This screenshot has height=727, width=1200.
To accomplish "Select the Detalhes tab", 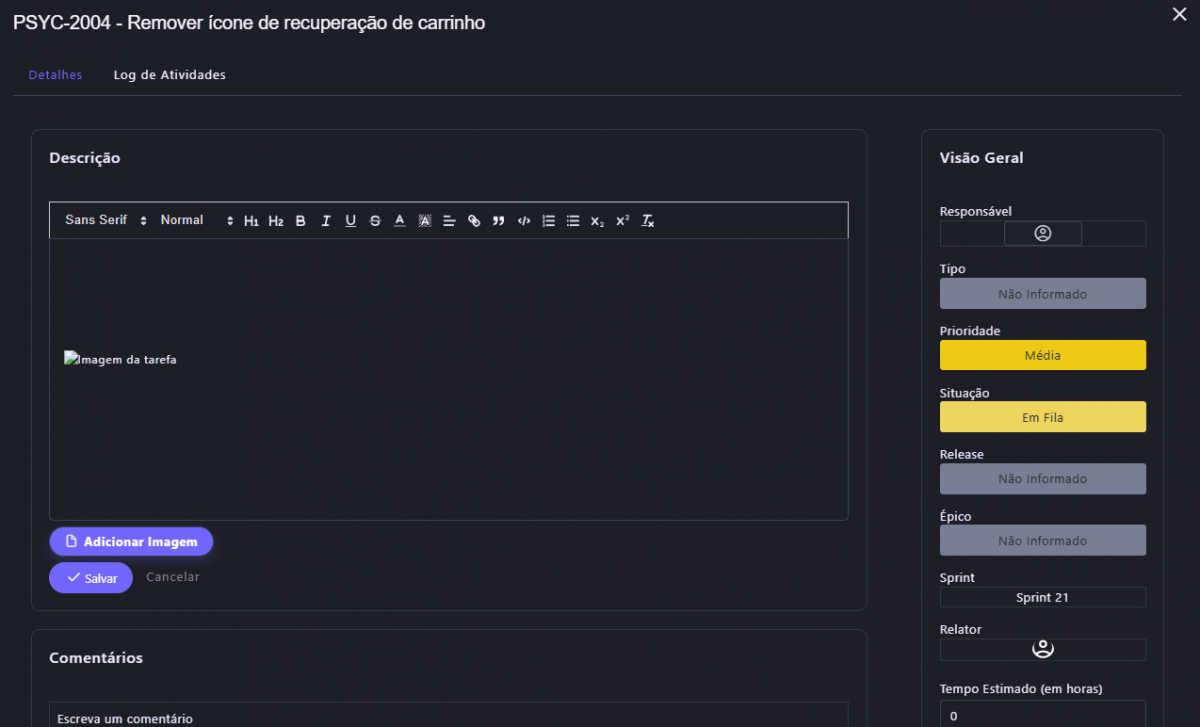I will click(x=55, y=75).
